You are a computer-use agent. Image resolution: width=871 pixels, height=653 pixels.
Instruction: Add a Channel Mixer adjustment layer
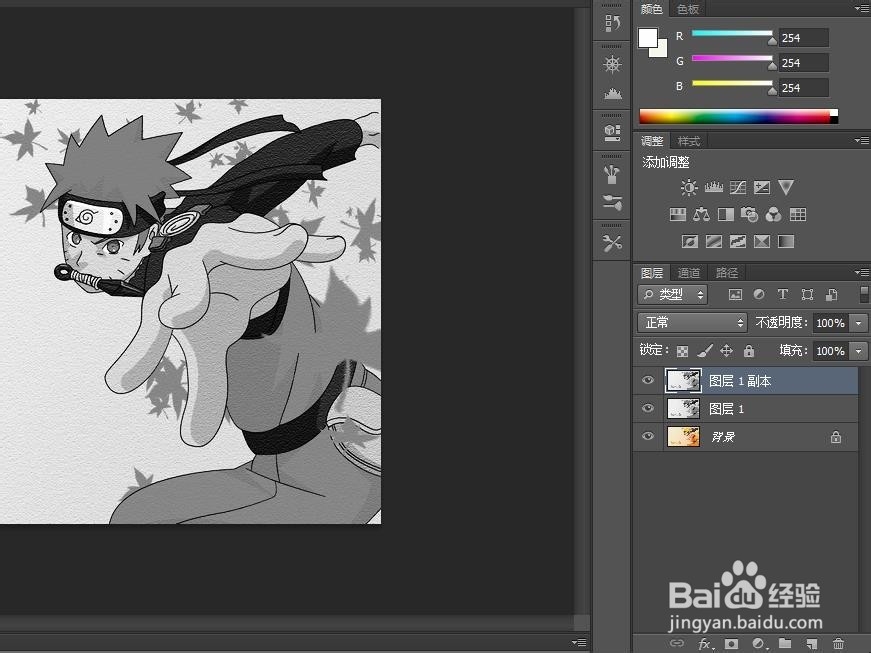click(773, 214)
